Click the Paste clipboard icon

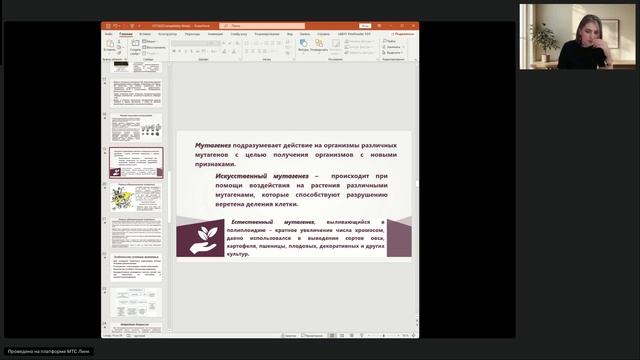pos(110,44)
